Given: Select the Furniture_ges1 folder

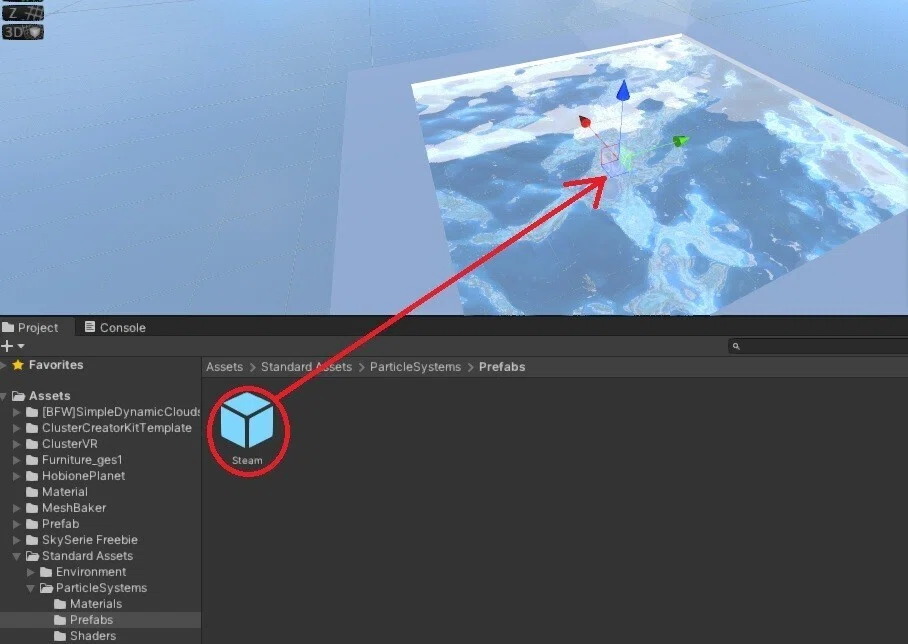Looking at the screenshot, I should point(75,460).
